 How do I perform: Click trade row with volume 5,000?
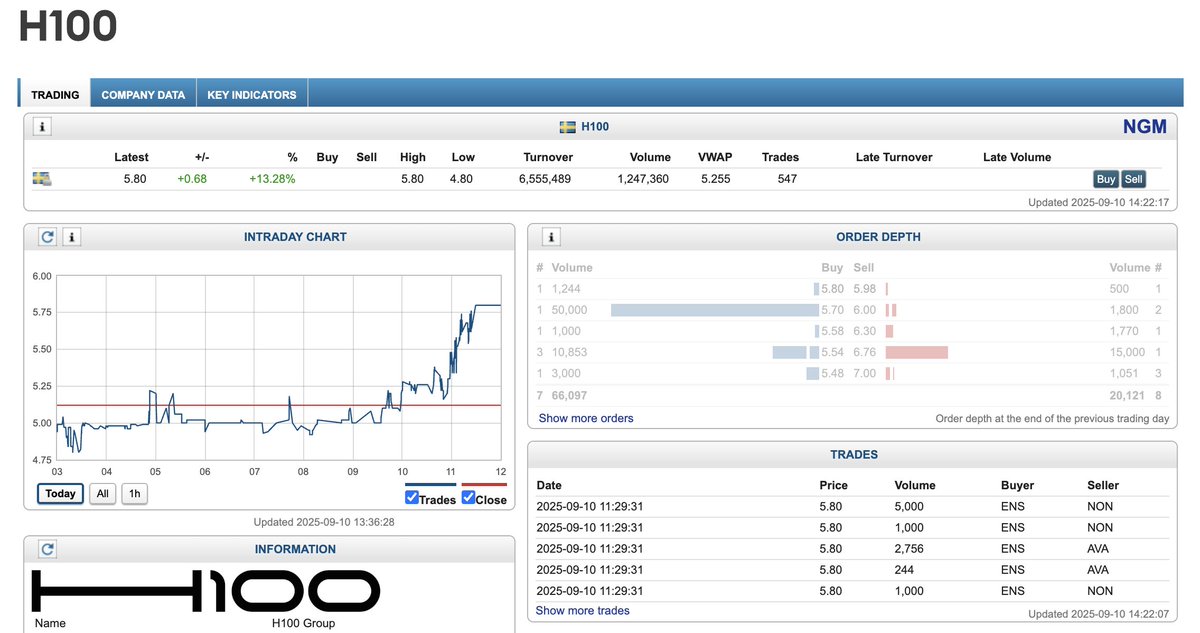tap(852, 506)
